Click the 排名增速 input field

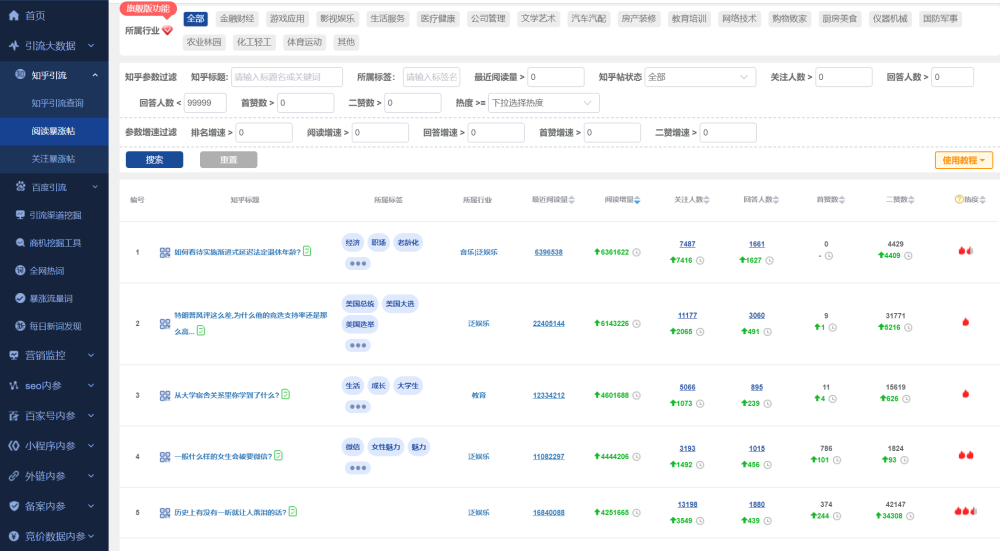[x=264, y=133]
